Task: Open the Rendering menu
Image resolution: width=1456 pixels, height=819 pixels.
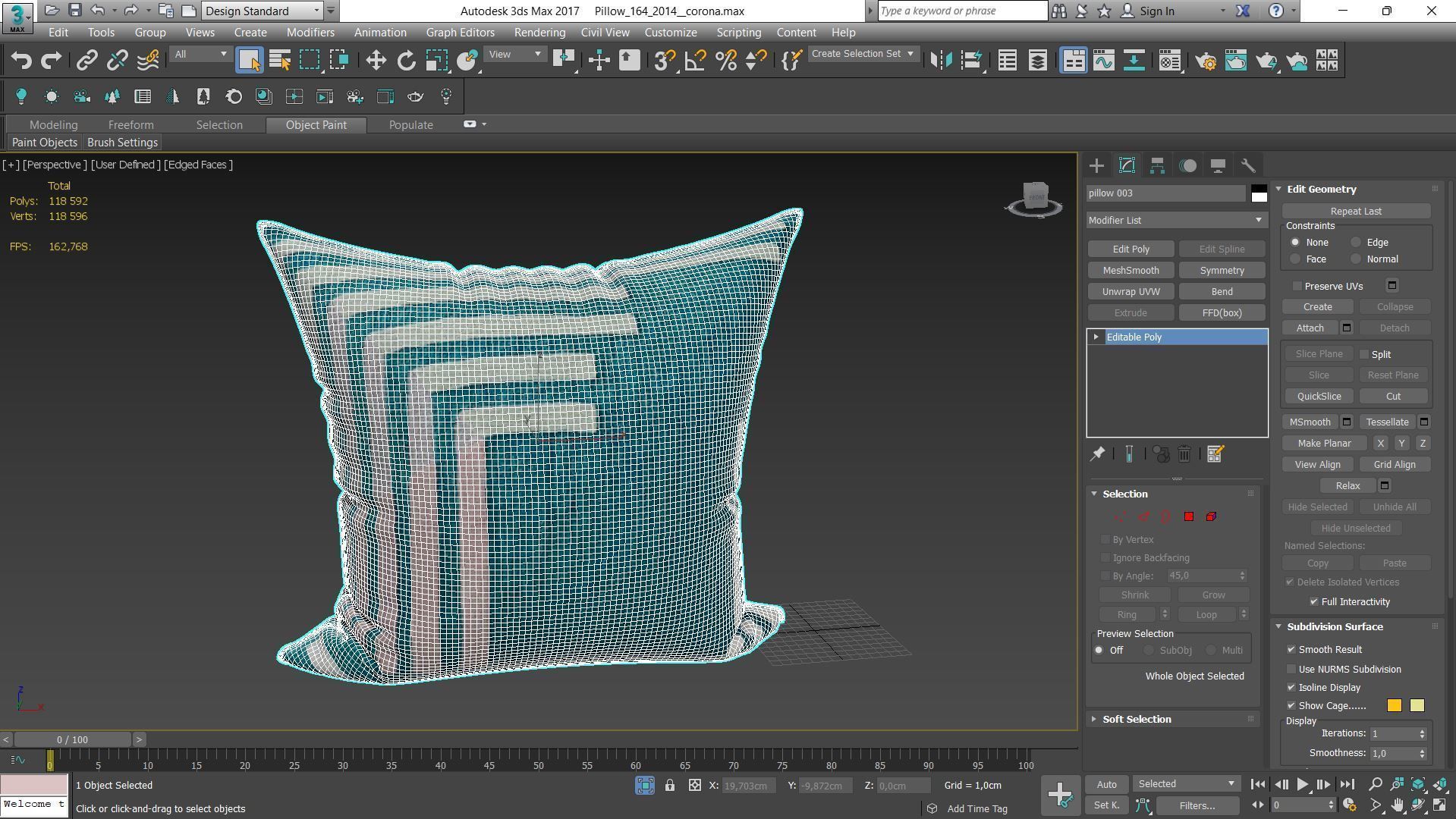Action: point(539,33)
